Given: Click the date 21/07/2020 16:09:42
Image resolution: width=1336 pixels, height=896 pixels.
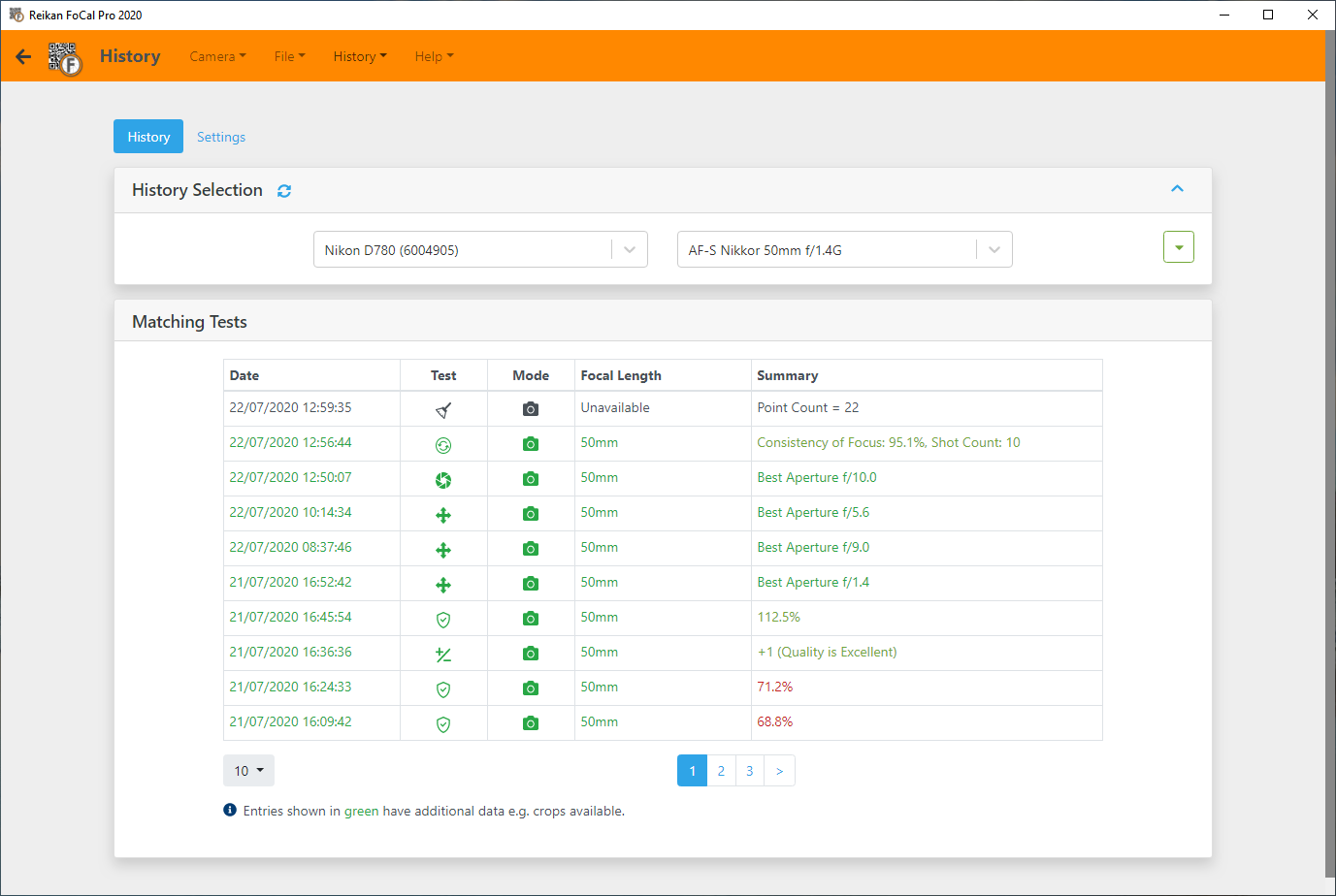Looking at the screenshot, I should click(x=290, y=721).
